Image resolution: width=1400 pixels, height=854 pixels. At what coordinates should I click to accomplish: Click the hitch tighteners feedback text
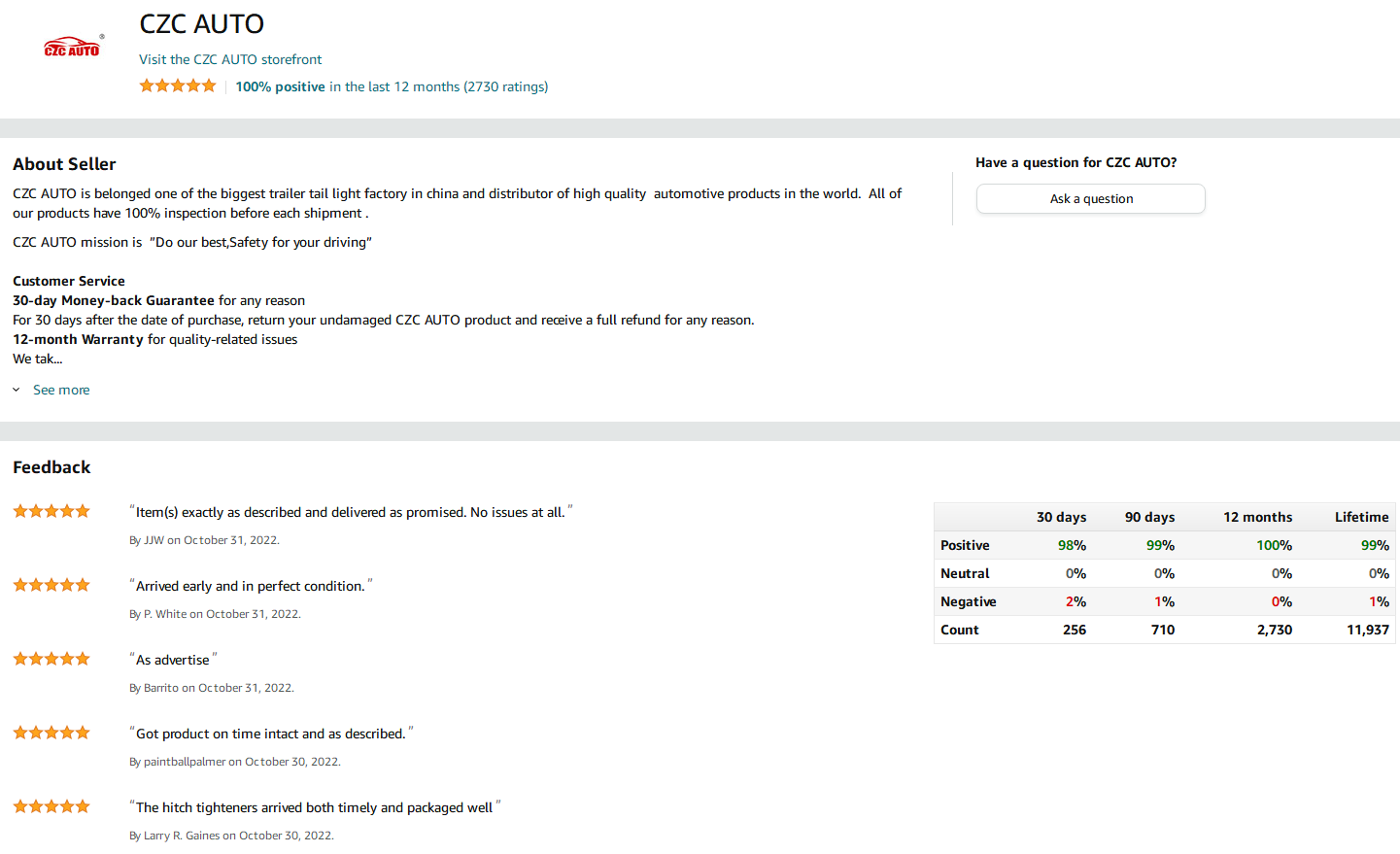[315, 807]
